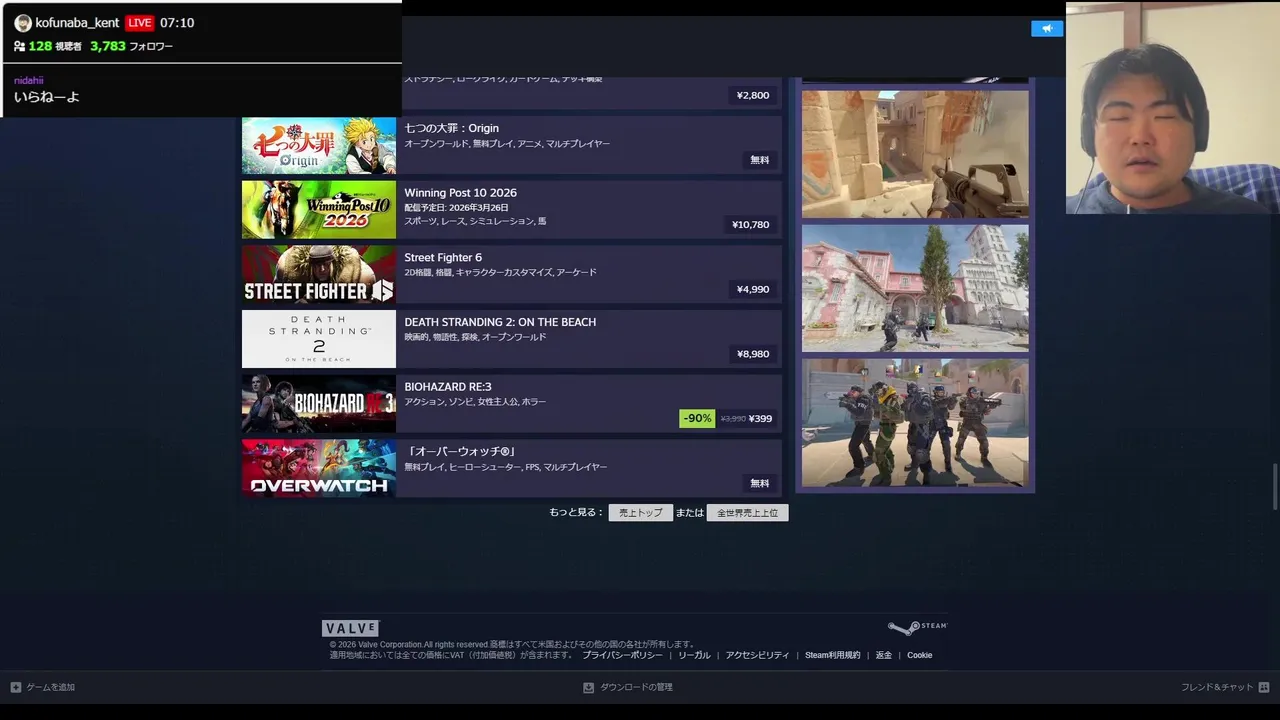Click the BIOHAZARD RE:3 title text

point(448,386)
